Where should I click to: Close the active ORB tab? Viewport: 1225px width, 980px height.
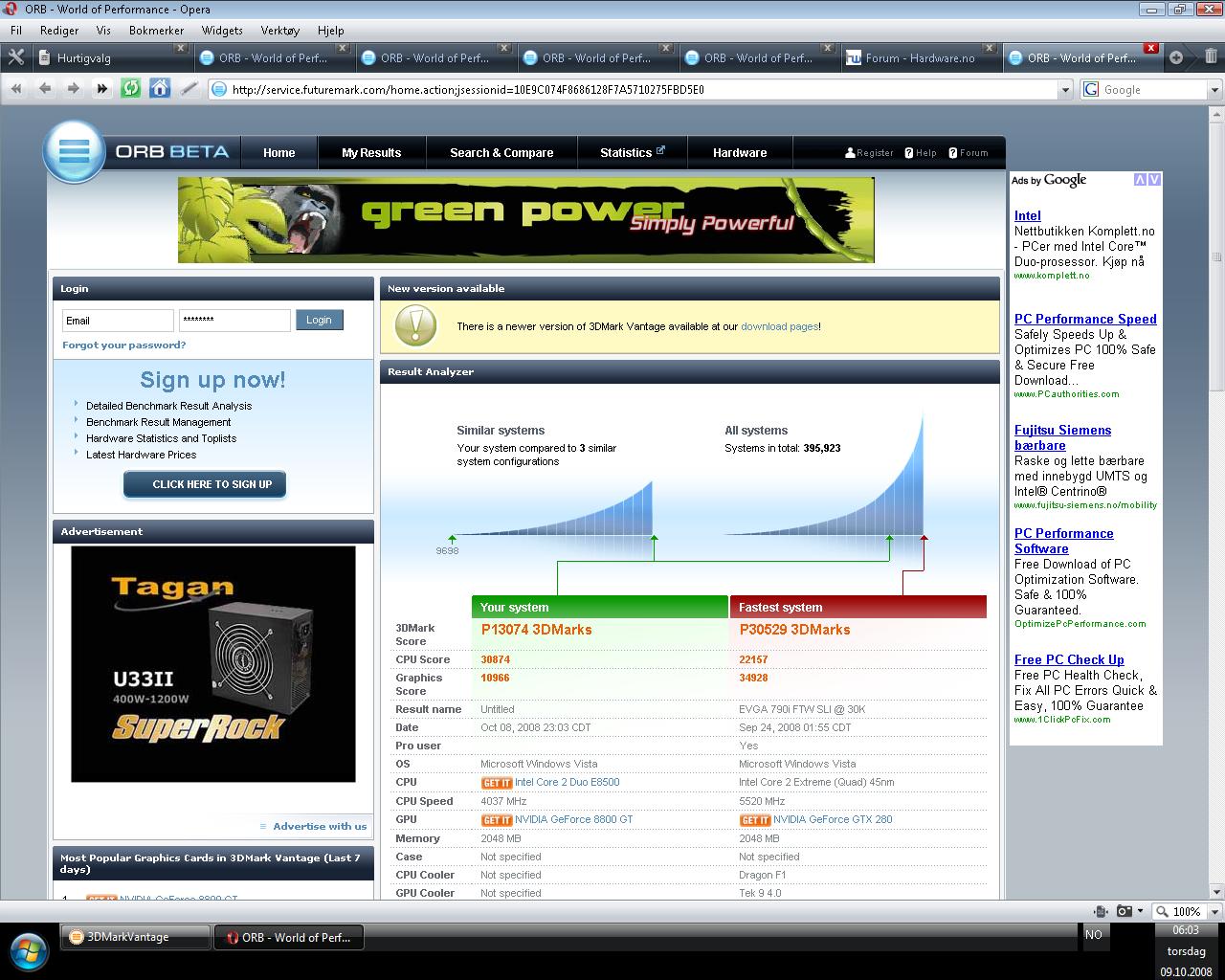pyautogui.click(x=1151, y=48)
